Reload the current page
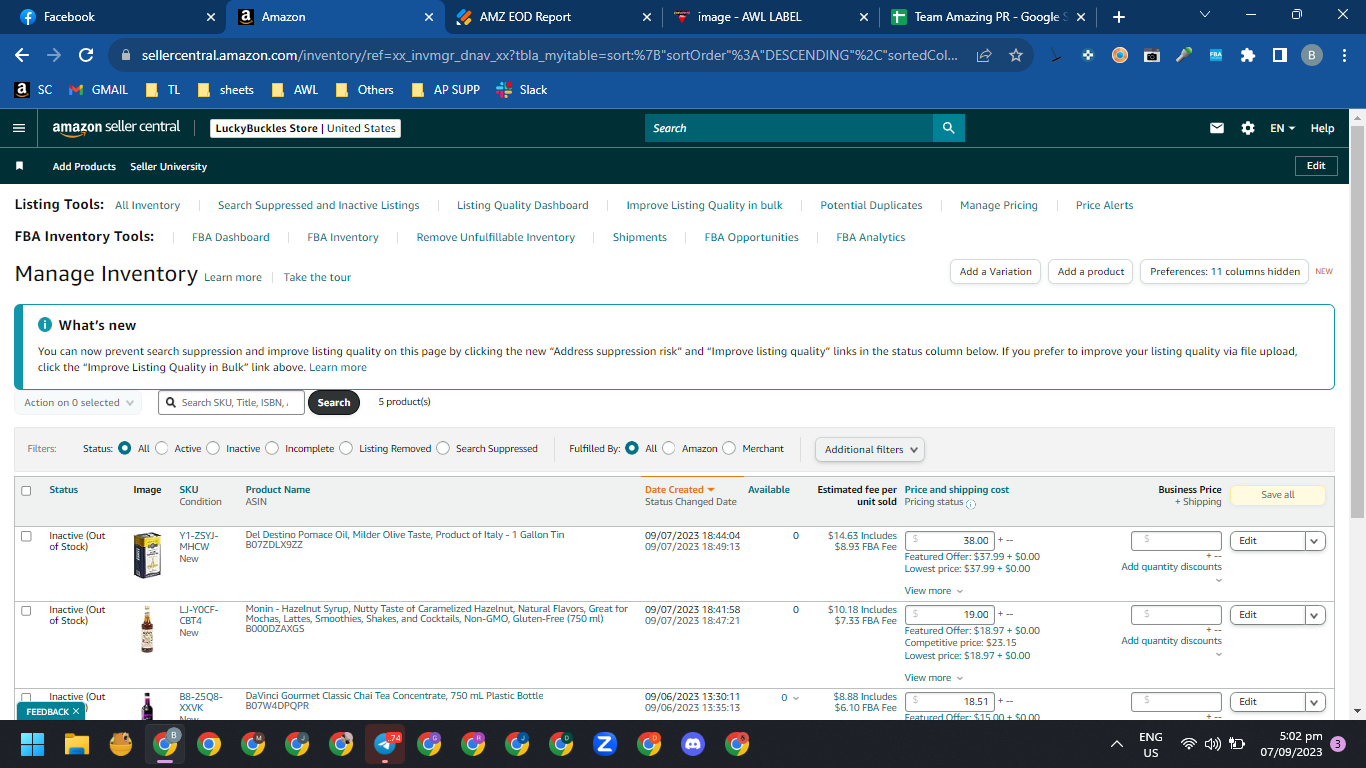The image size is (1366, 768). tap(86, 55)
